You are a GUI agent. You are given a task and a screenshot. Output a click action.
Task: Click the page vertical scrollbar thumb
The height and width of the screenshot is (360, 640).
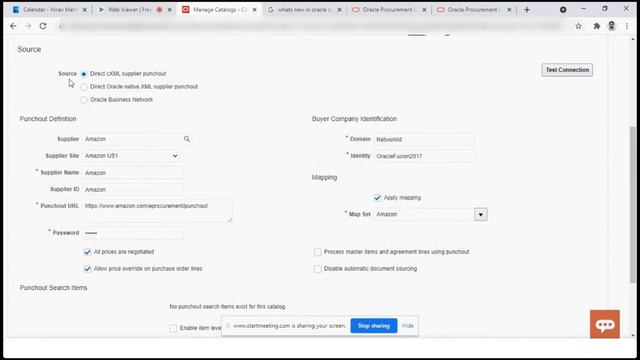[633, 204]
